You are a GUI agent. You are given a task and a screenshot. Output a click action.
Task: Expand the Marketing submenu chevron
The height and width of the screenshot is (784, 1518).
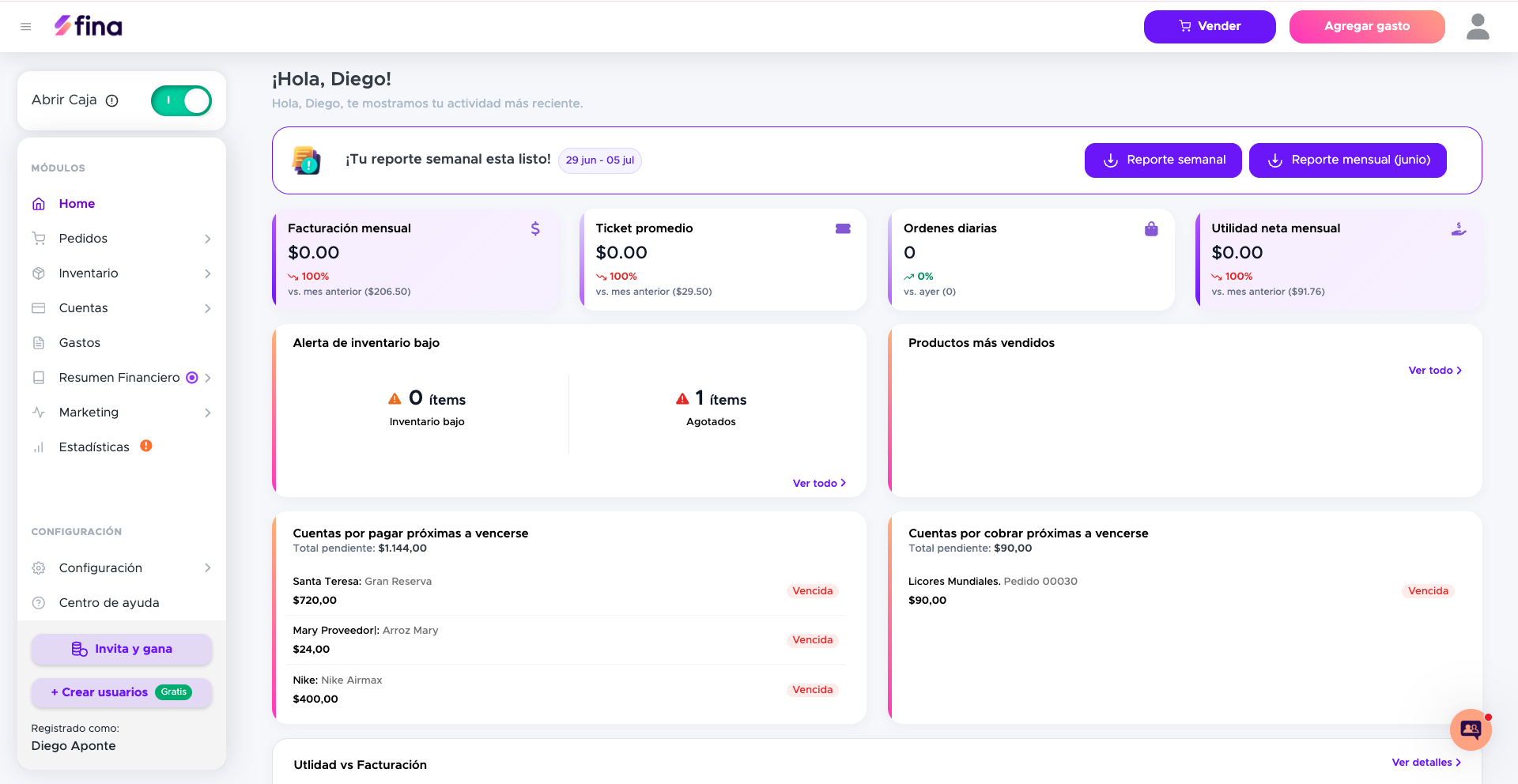pos(208,413)
